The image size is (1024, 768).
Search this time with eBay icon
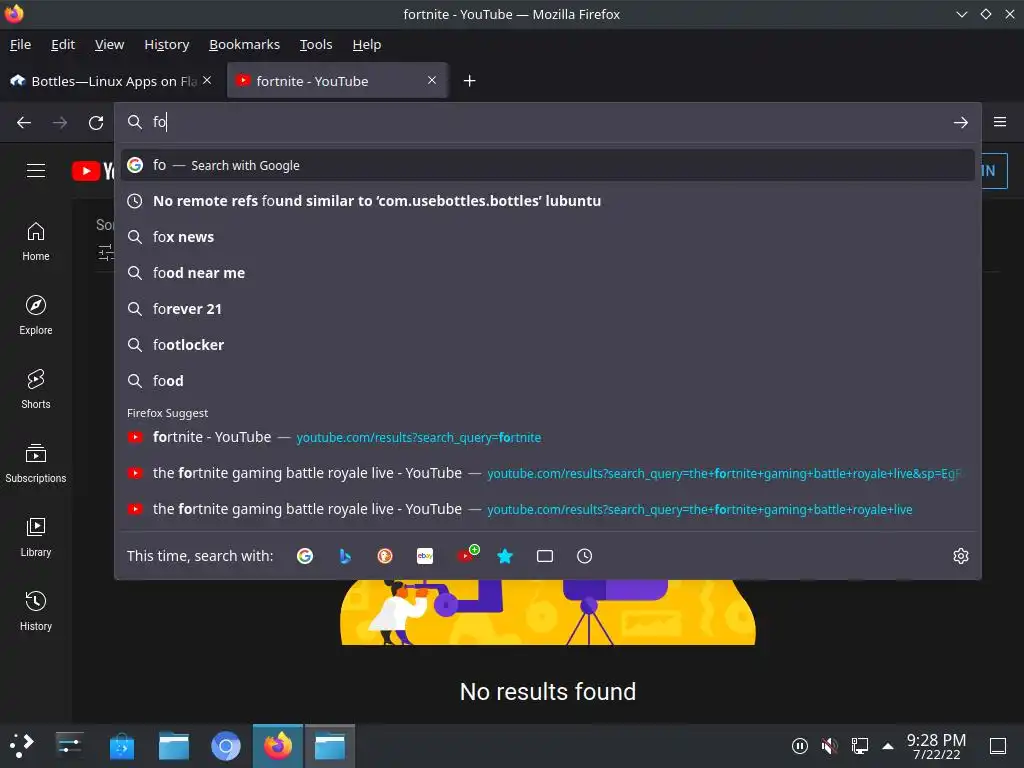click(425, 556)
